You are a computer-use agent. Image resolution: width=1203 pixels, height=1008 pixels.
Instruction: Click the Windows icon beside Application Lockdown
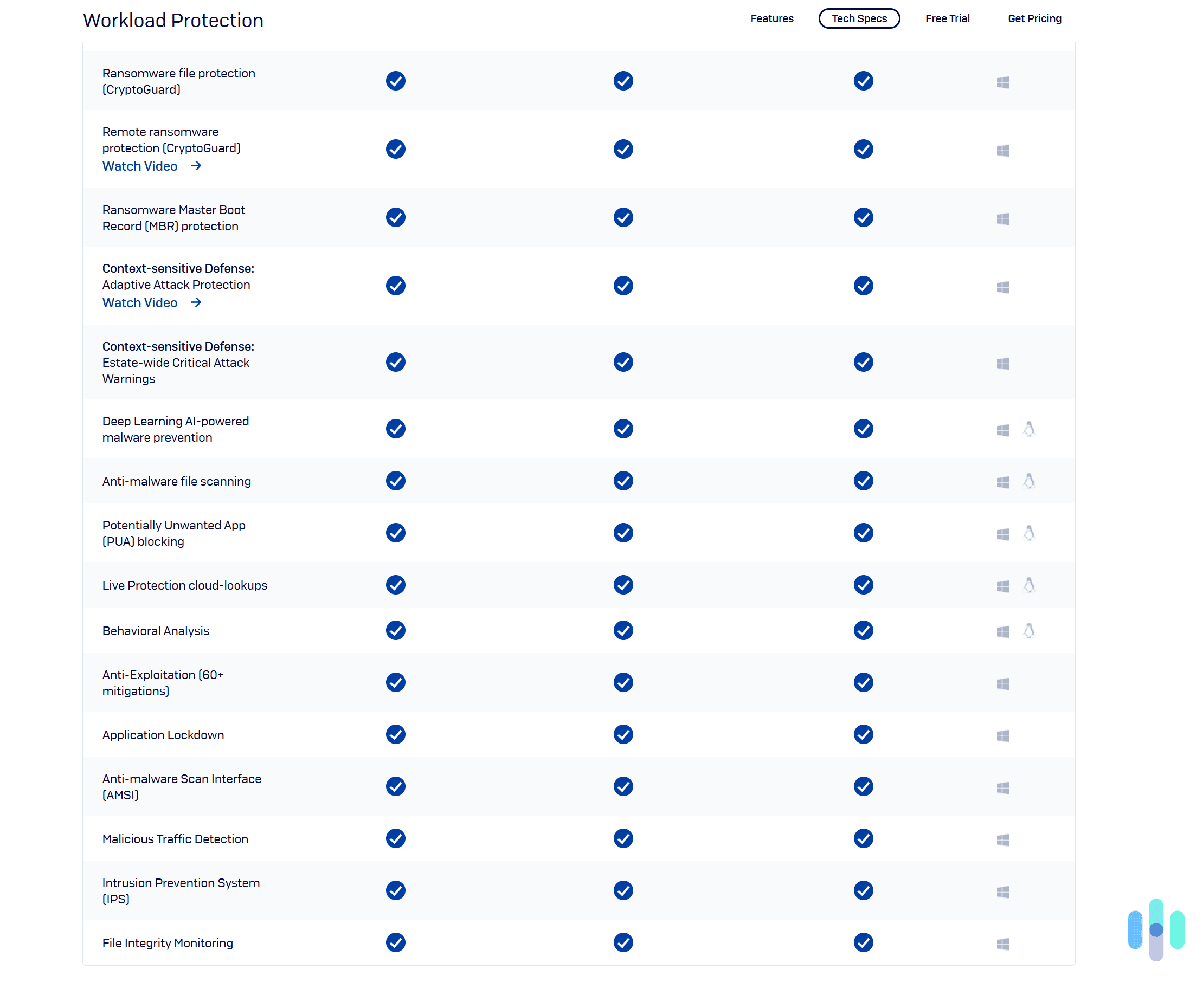click(1003, 735)
